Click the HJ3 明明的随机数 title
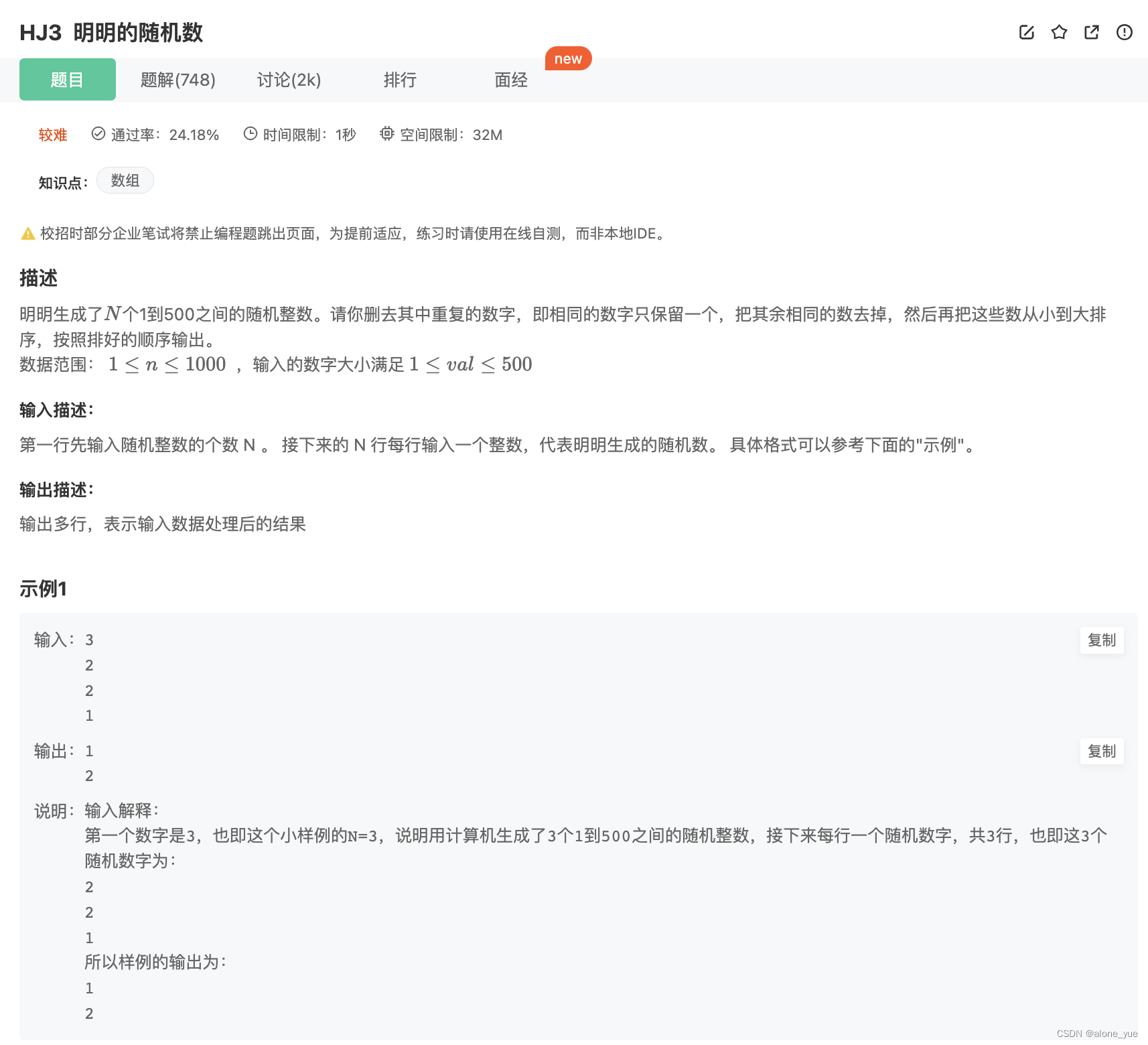 111,32
